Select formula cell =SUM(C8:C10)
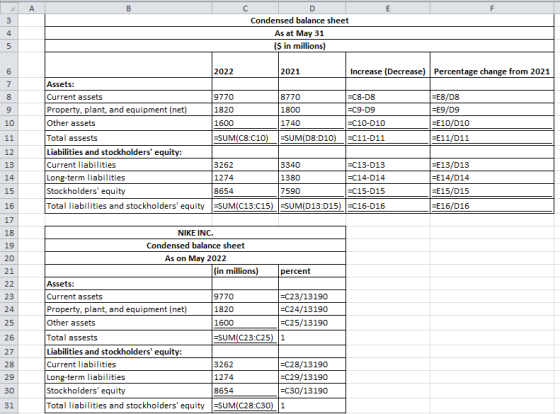The image size is (560, 414). 245,138
